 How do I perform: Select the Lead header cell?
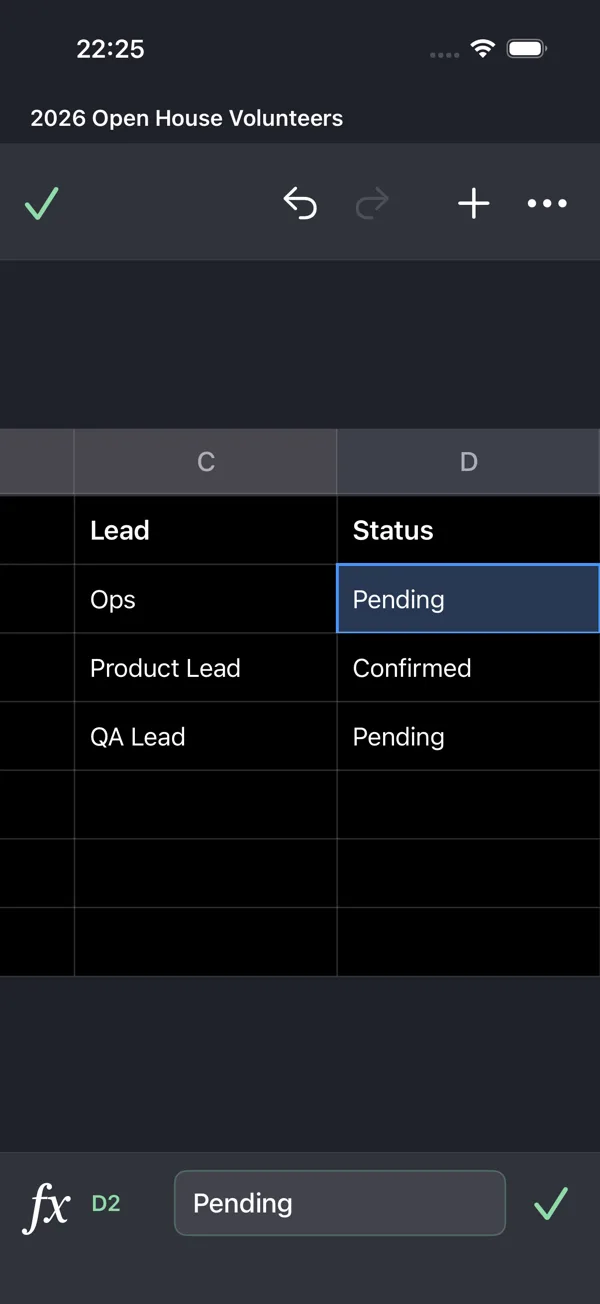pyautogui.click(x=206, y=530)
